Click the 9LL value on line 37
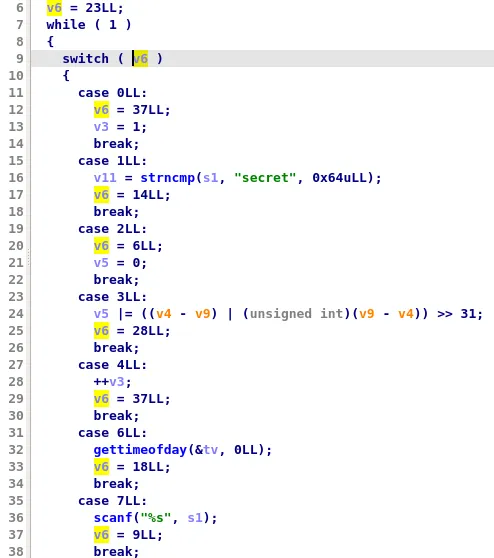Viewport: 494px width, 558px height. click(x=144, y=535)
